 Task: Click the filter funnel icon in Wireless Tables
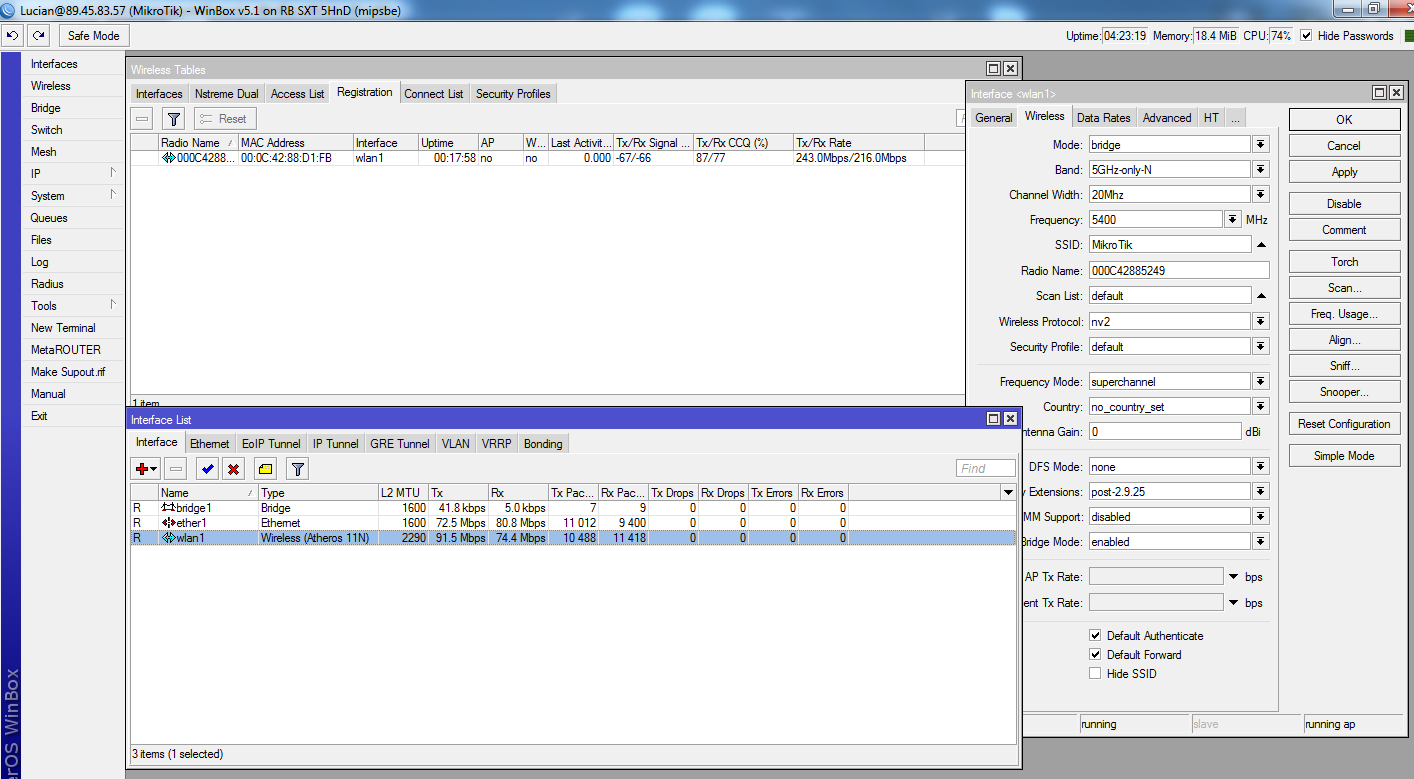pyautogui.click(x=174, y=119)
